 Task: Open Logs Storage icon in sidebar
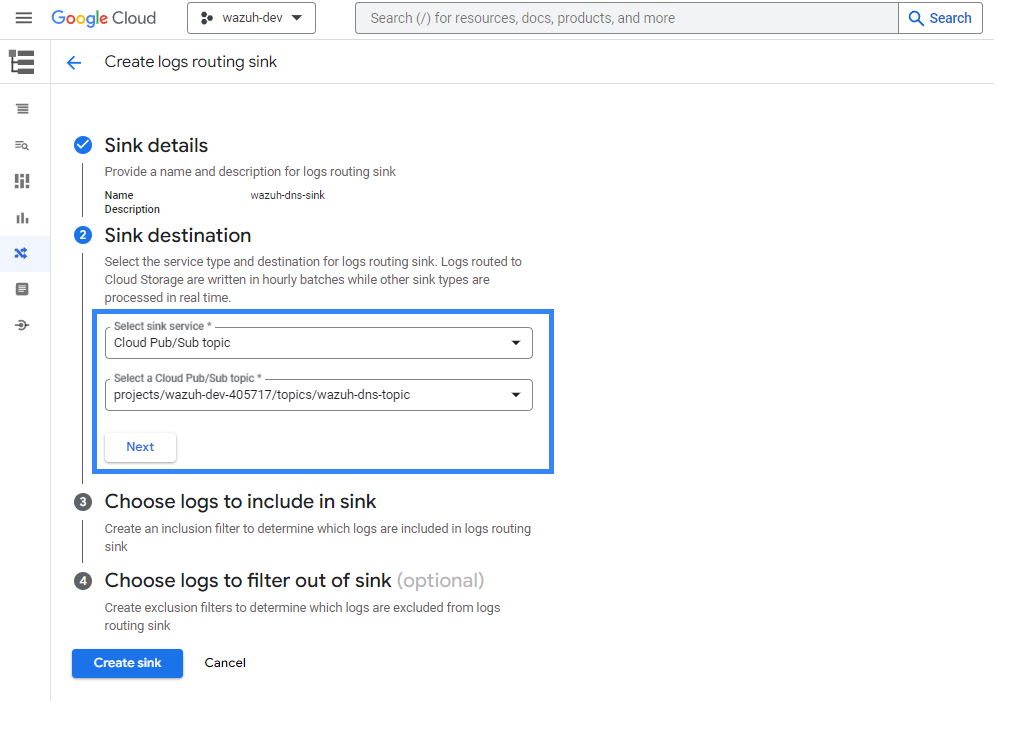pyautogui.click(x=22, y=289)
